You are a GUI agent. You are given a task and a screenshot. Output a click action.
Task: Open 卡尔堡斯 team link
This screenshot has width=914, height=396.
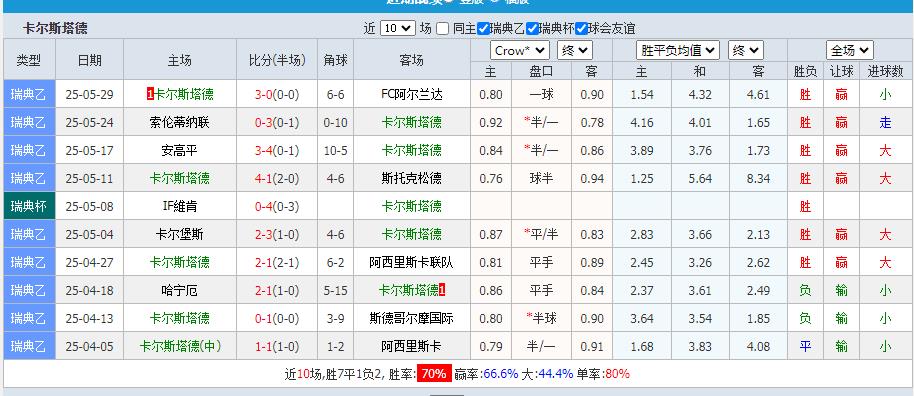point(179,234)
